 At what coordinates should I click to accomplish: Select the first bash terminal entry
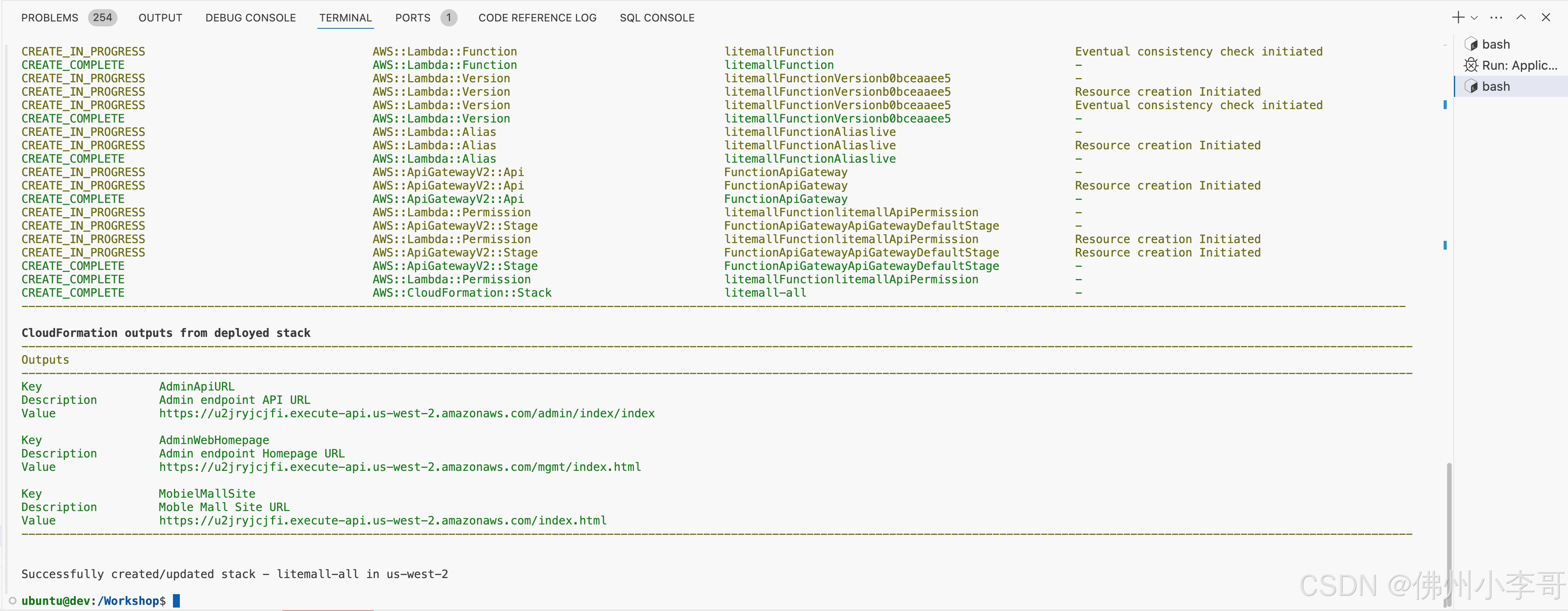point(1496,44)
